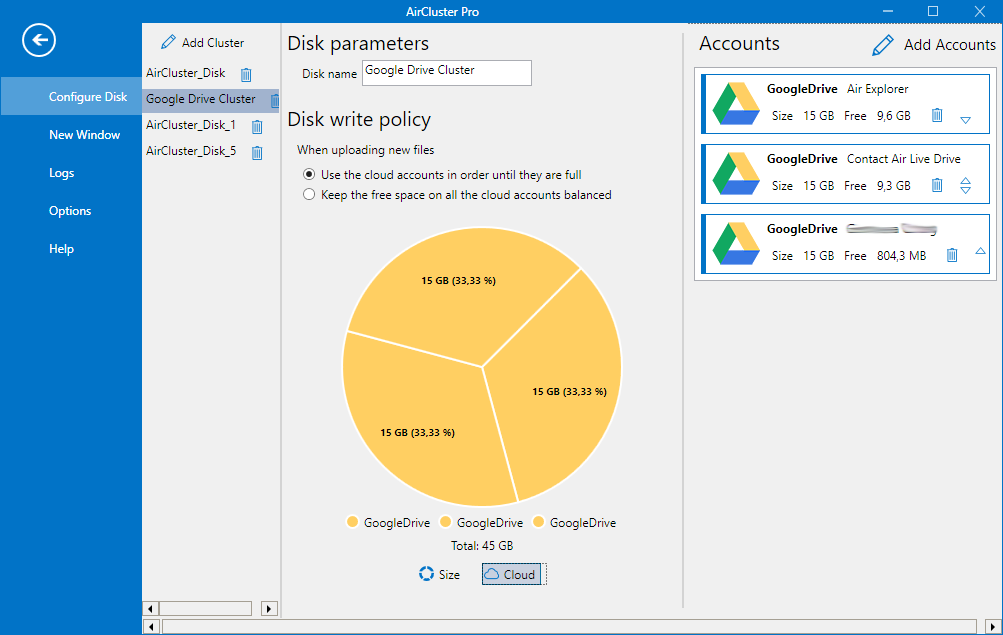Select 'Use the cloud accounts in order' option
Image resolution: width=1003 pixels, height=635 pixels.
click(x=309, y=175)
